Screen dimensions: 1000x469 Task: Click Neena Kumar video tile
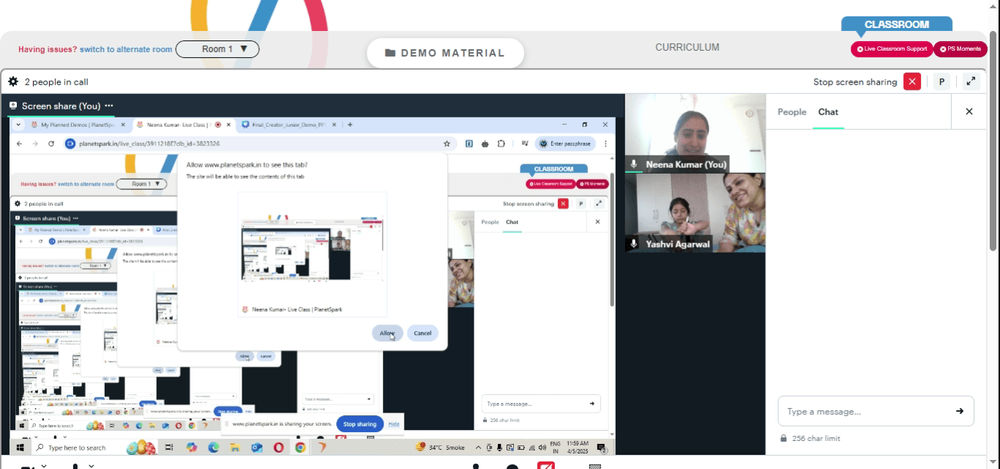(x=695, y=133)
